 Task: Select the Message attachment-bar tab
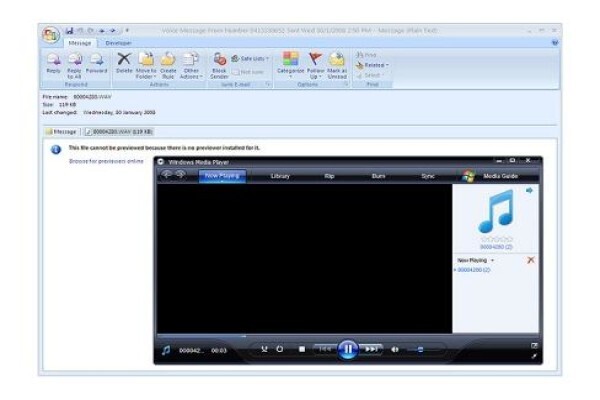[61, 132]
